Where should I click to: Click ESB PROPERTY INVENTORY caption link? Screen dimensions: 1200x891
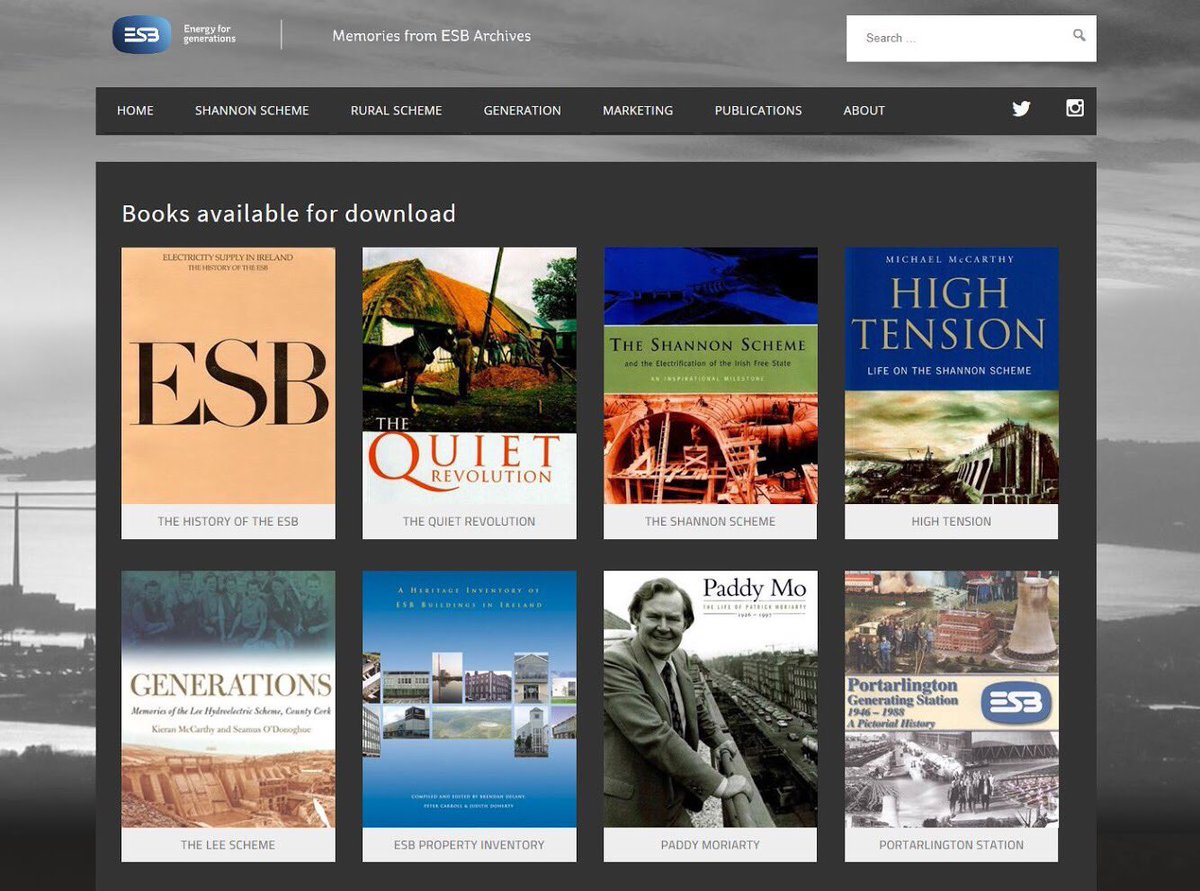[x=469, y=845]
